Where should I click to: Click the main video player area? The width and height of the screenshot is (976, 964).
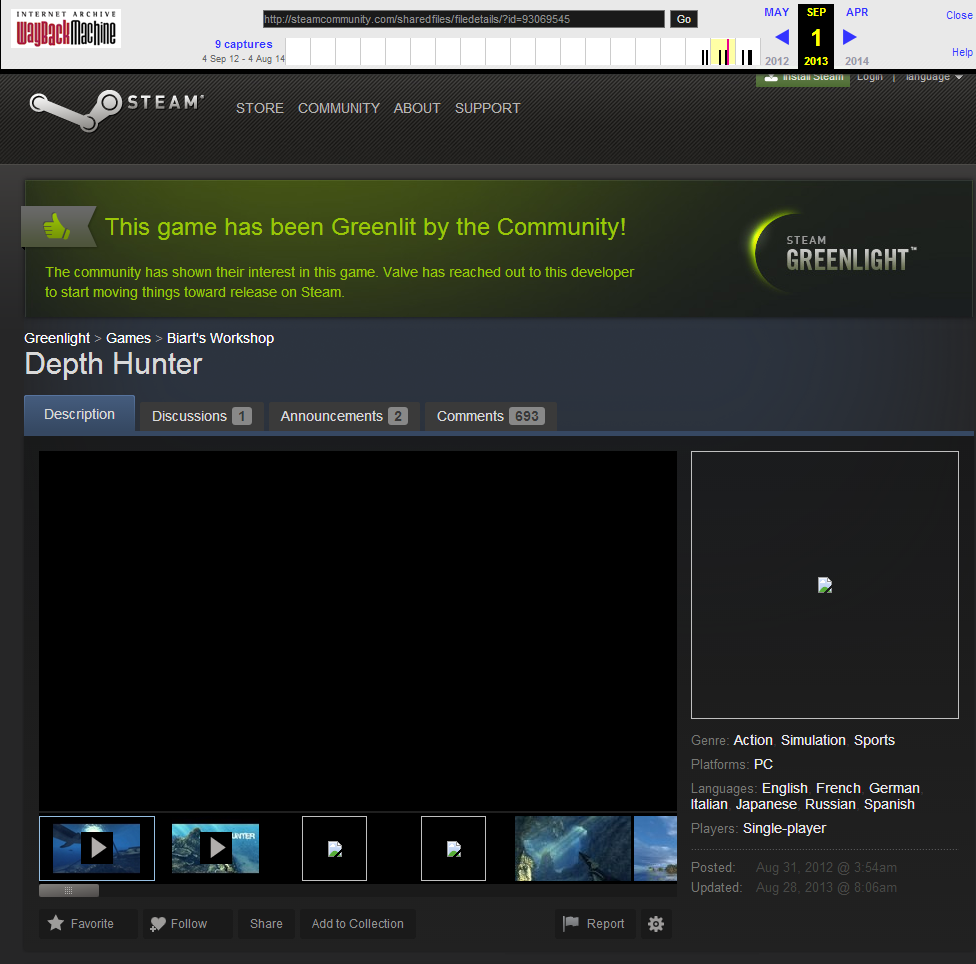tap(358, 631)
